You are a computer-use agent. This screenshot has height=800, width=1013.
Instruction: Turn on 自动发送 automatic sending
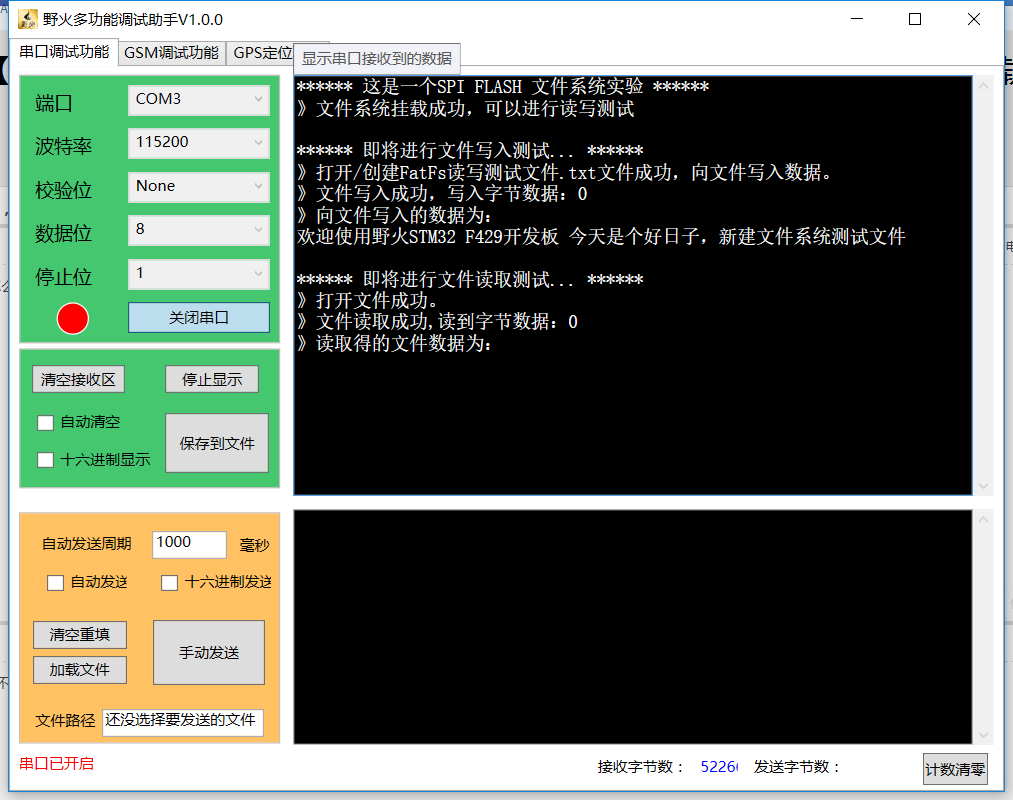click(55, 583)
